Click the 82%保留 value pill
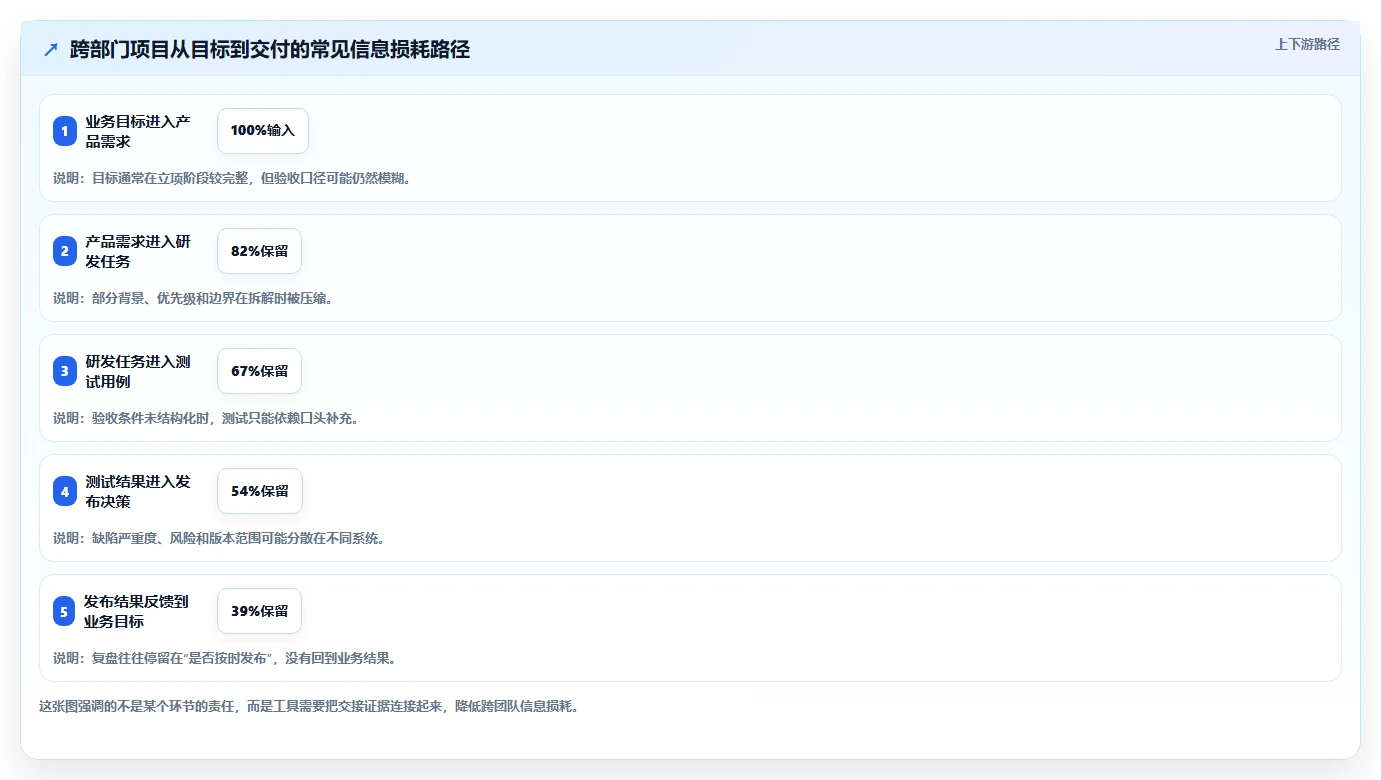Viewport: 1381px width, 780px height. coord(259,251)
